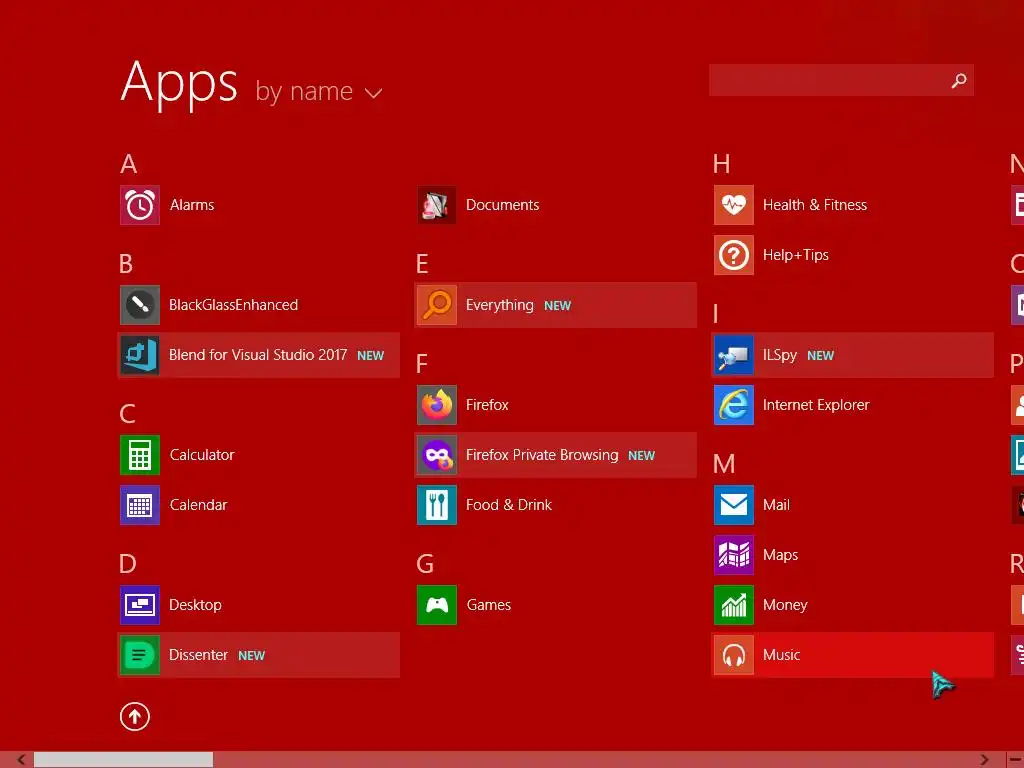Screen dimensions: 1024x768
Task: Go back to Start with up arrow
Action: point(135,716)
